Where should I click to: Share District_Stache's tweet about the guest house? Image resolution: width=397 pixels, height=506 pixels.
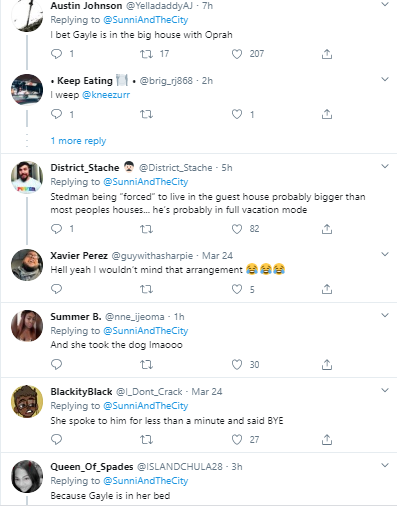pos(327,229)
